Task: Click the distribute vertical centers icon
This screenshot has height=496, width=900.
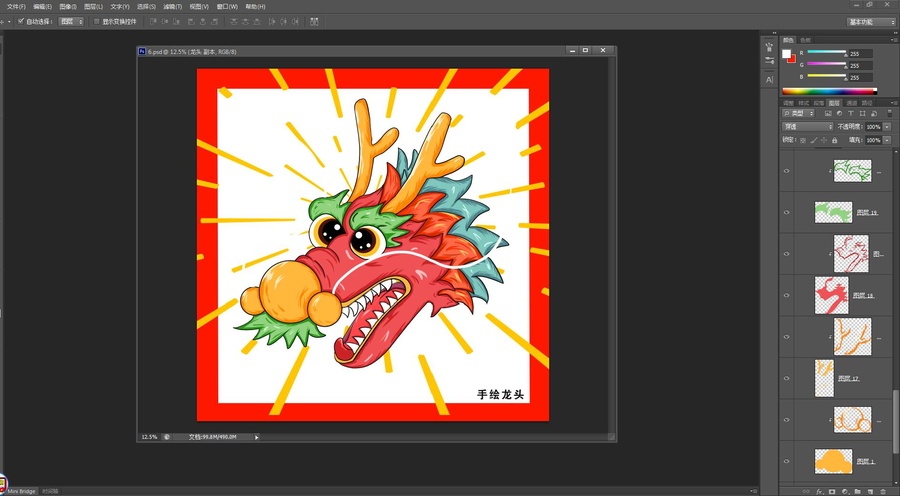Action: click(245, 22)
